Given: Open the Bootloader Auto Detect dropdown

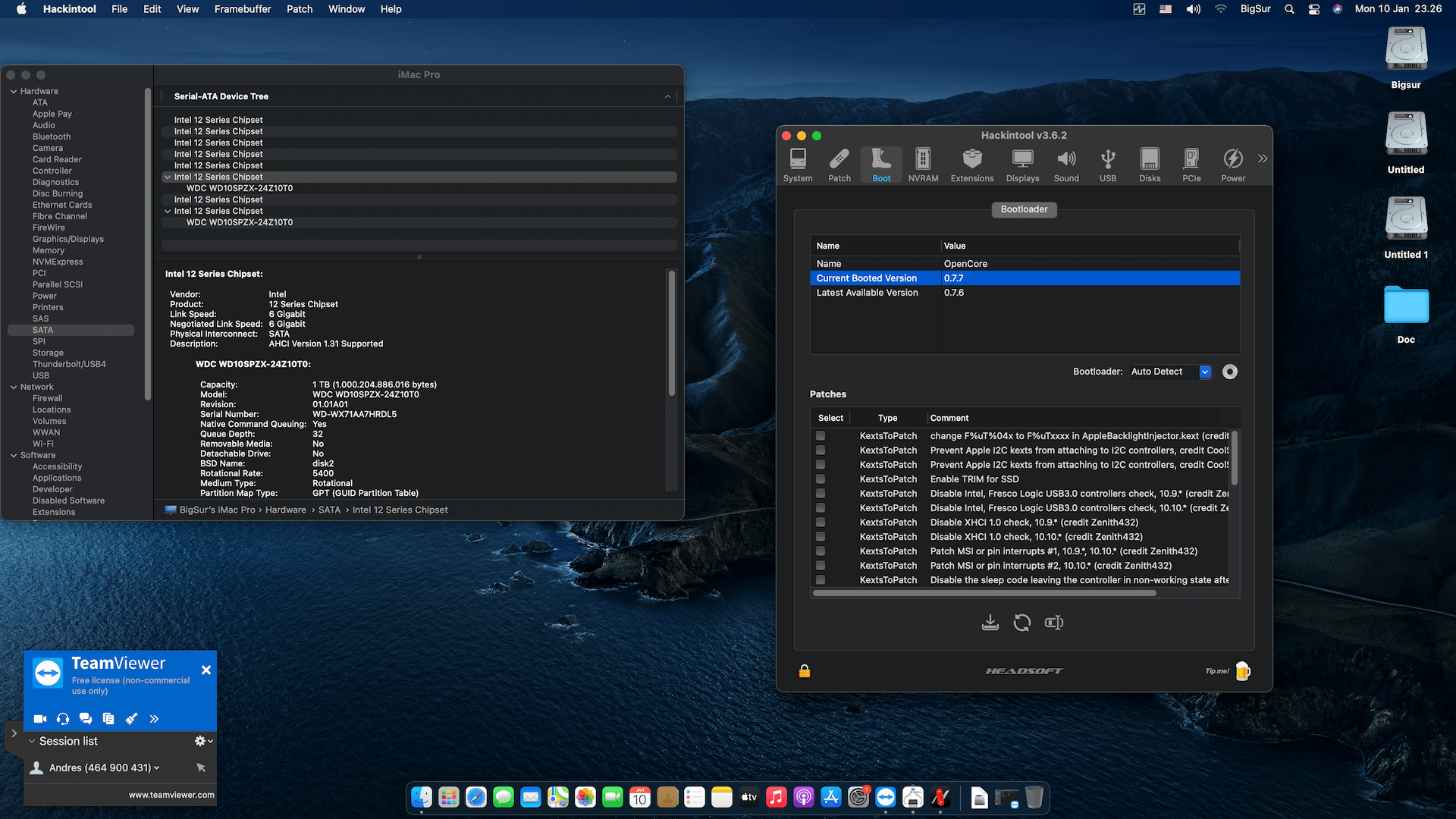Looking at the screenshot, I should pos(1205,372).
